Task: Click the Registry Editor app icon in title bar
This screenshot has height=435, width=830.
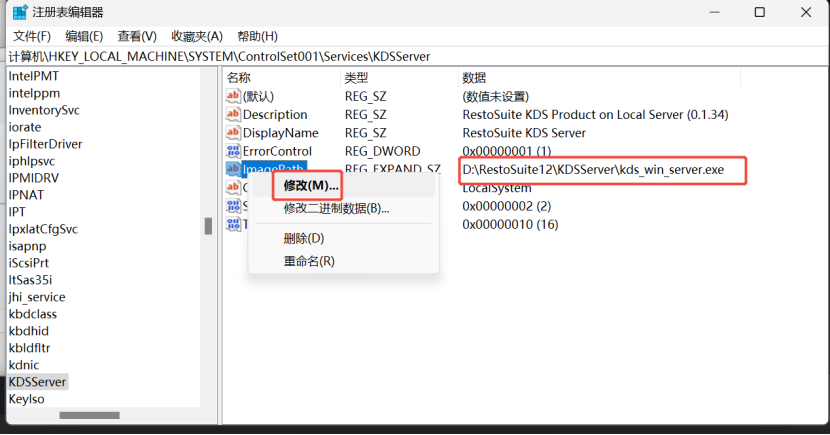Action: coord(20,13)
